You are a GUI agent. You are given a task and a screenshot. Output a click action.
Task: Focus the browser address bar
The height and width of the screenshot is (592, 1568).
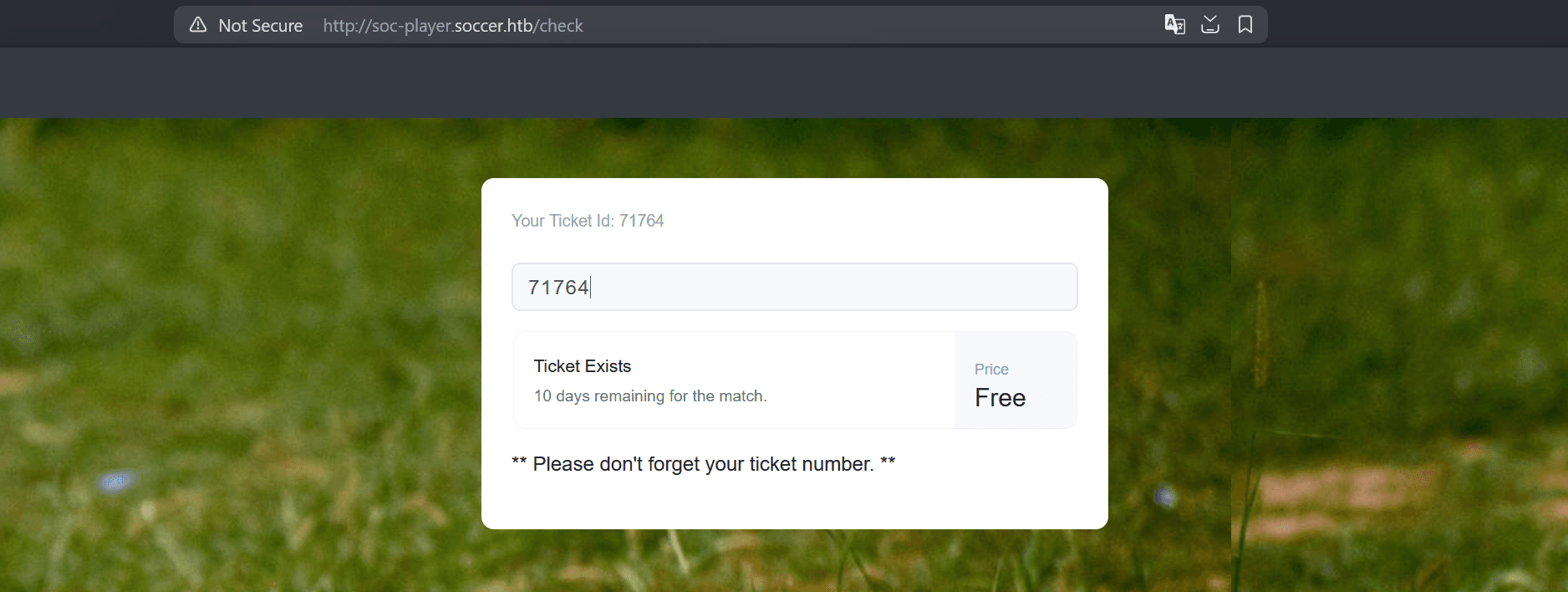pyautogui.click(x=719, y=25)
